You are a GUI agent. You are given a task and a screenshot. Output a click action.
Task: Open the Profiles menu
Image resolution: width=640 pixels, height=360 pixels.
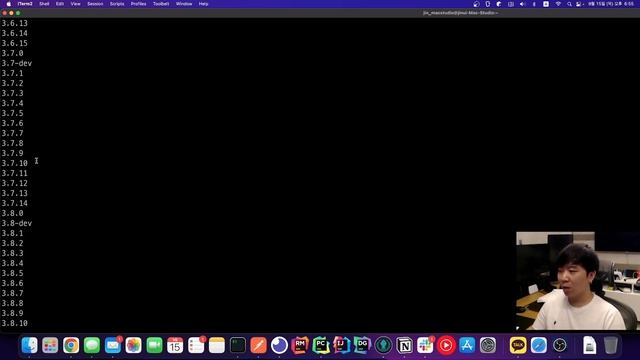(138, 4)
